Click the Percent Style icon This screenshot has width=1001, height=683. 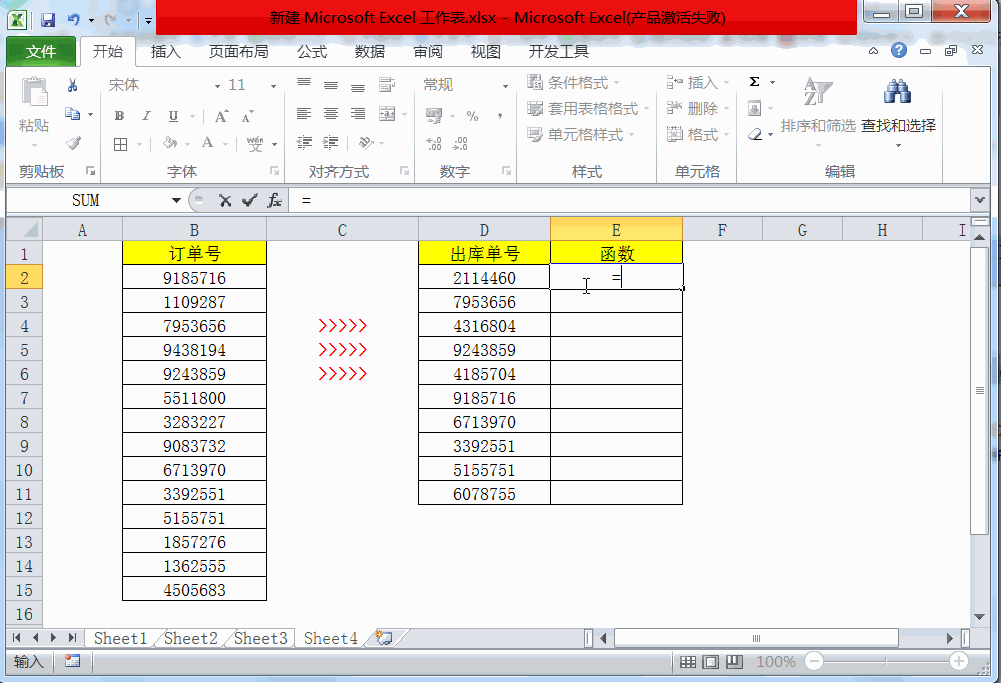pos(472,116)
